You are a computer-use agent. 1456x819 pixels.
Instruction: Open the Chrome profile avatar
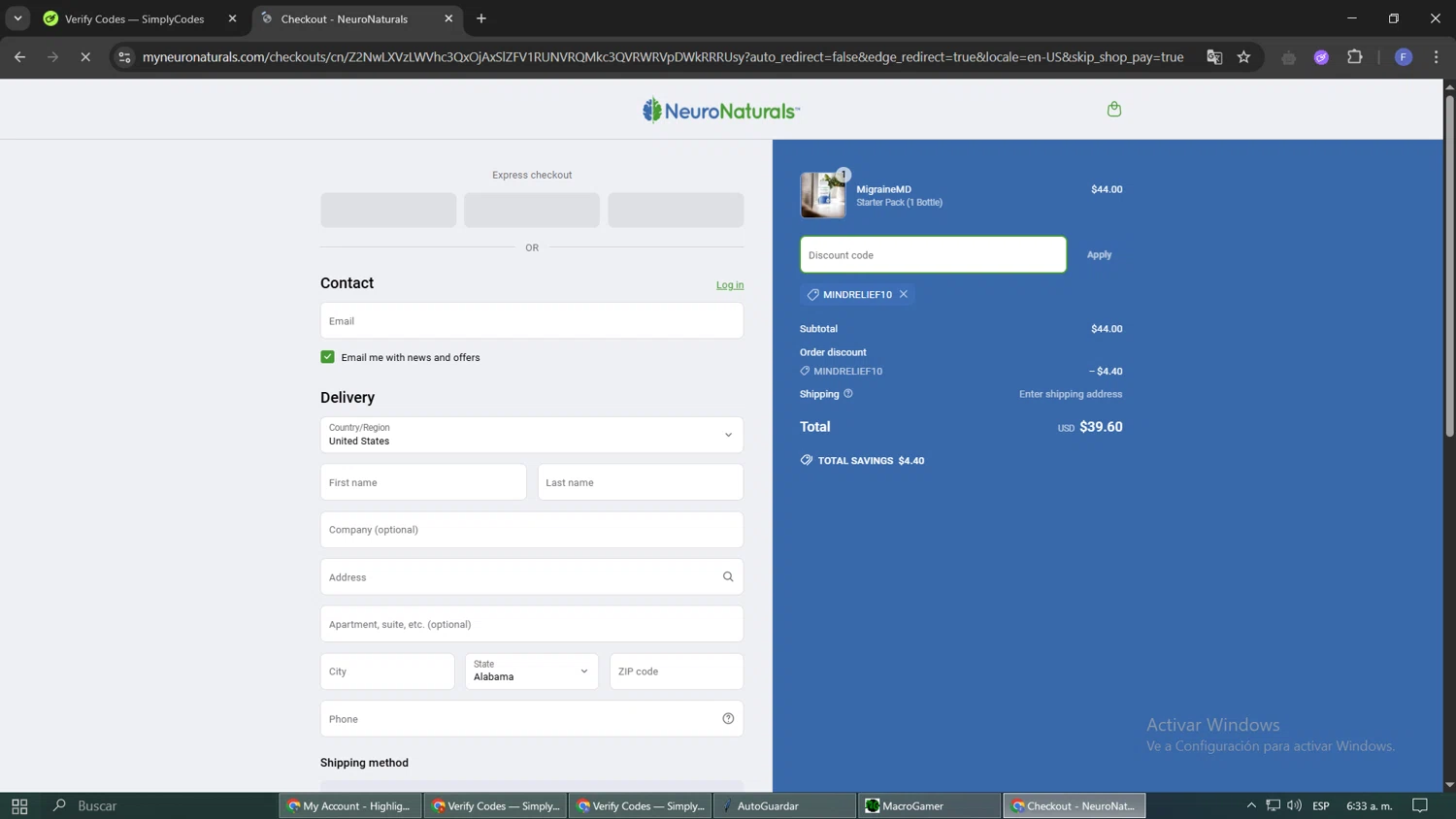coord(1404,57)
